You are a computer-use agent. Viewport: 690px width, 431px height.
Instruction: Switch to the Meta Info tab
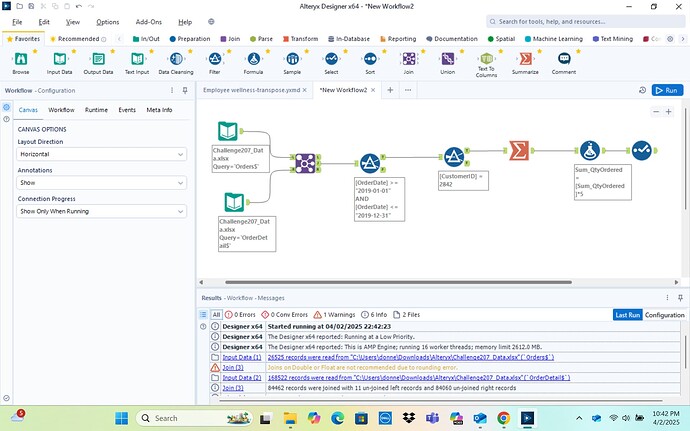(x=159, y=110)
